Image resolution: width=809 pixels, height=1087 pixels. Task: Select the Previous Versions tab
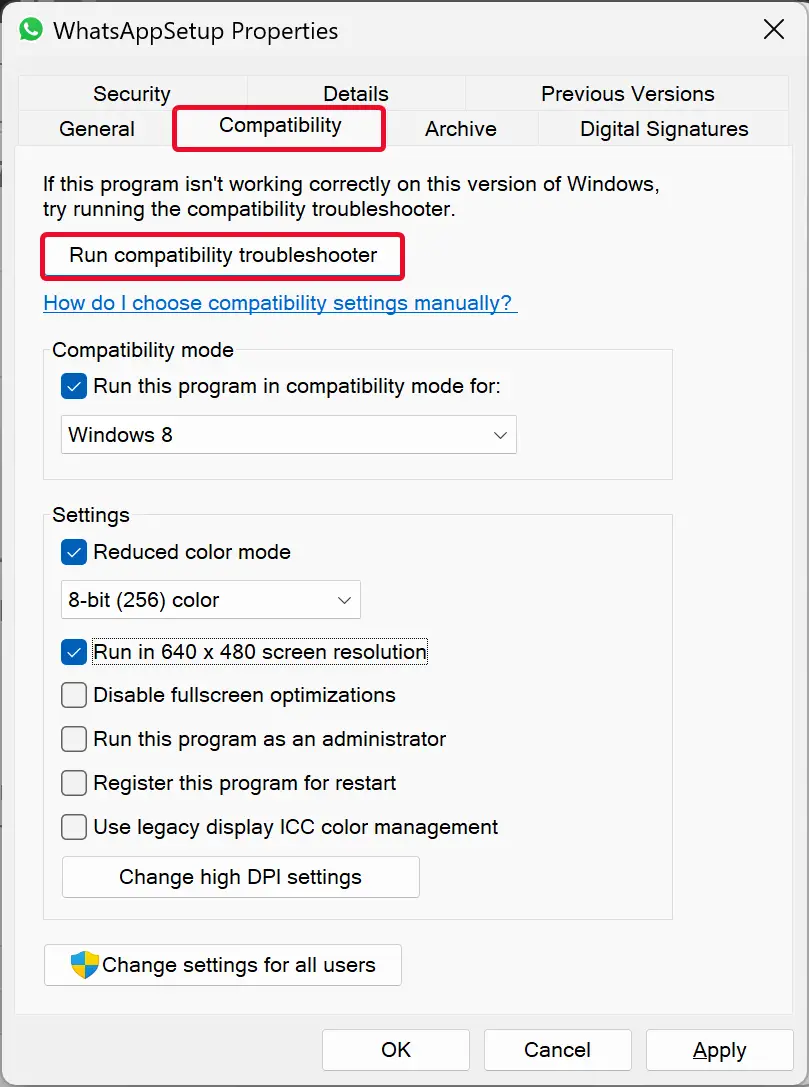627,94
